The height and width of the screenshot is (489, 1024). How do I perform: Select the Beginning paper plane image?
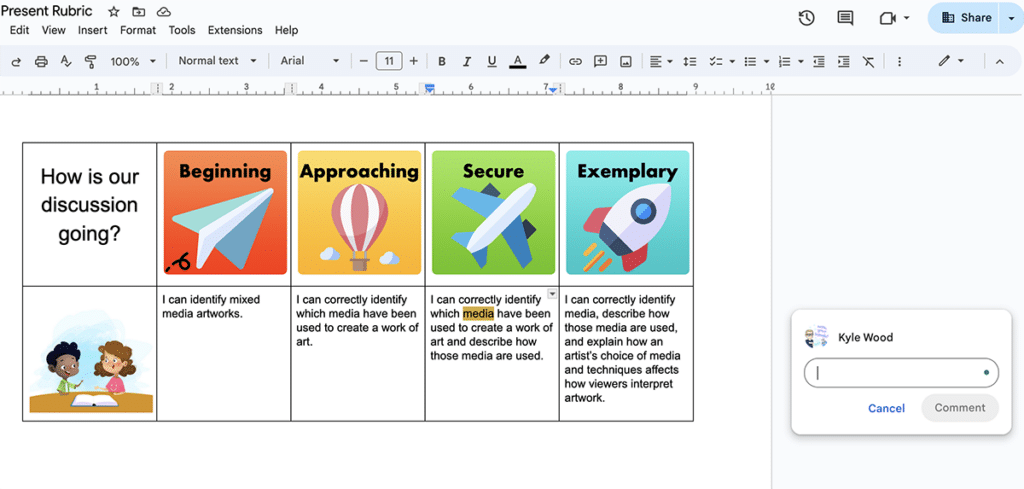pos(225,212)
